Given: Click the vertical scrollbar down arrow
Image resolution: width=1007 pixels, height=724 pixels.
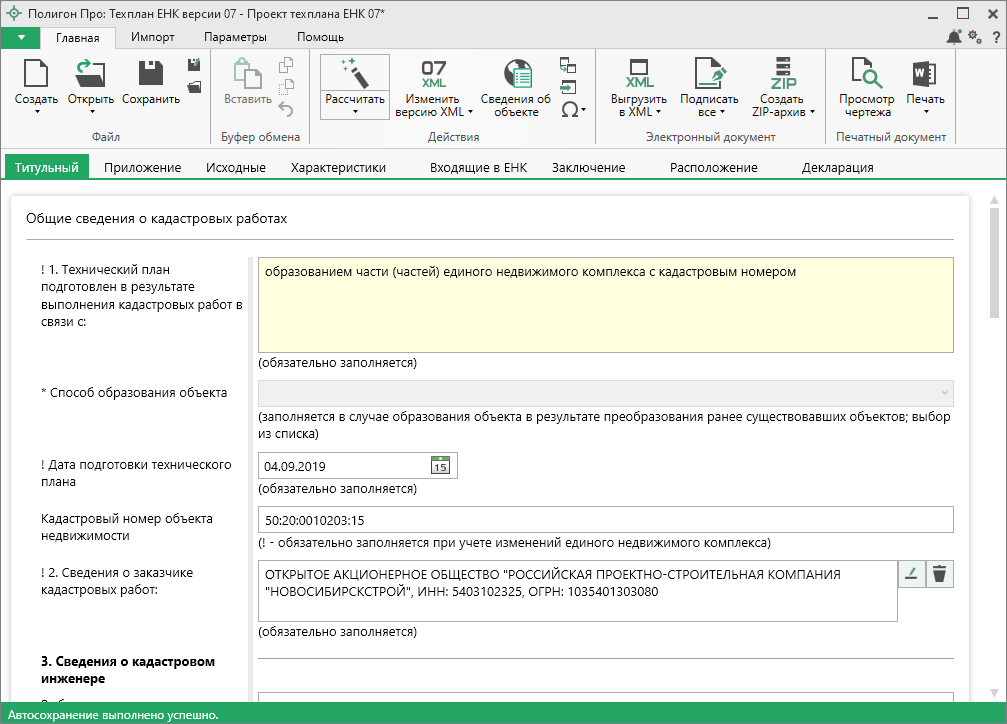Looking at the screenshot, I should point(994,693).
